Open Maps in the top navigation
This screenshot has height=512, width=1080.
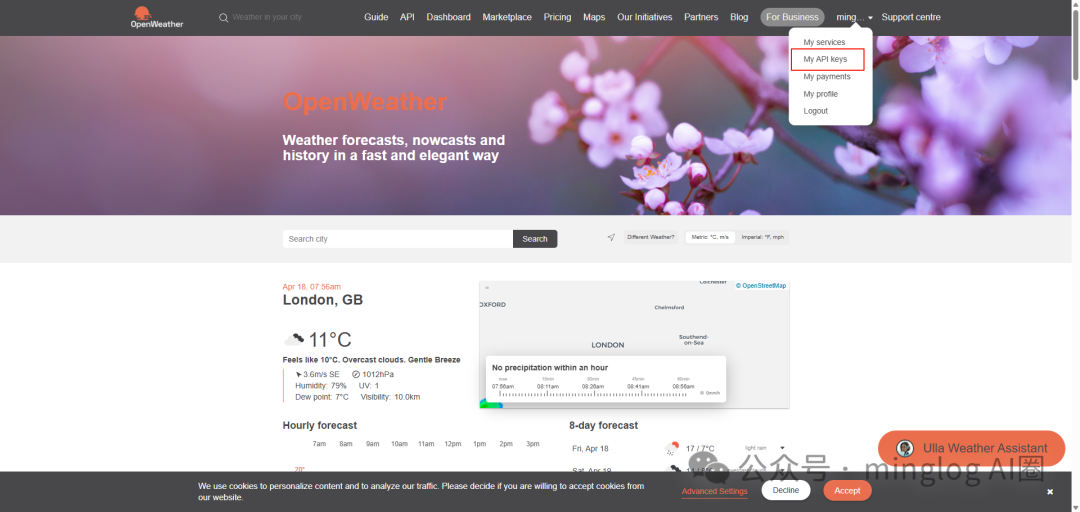[594, 17]
